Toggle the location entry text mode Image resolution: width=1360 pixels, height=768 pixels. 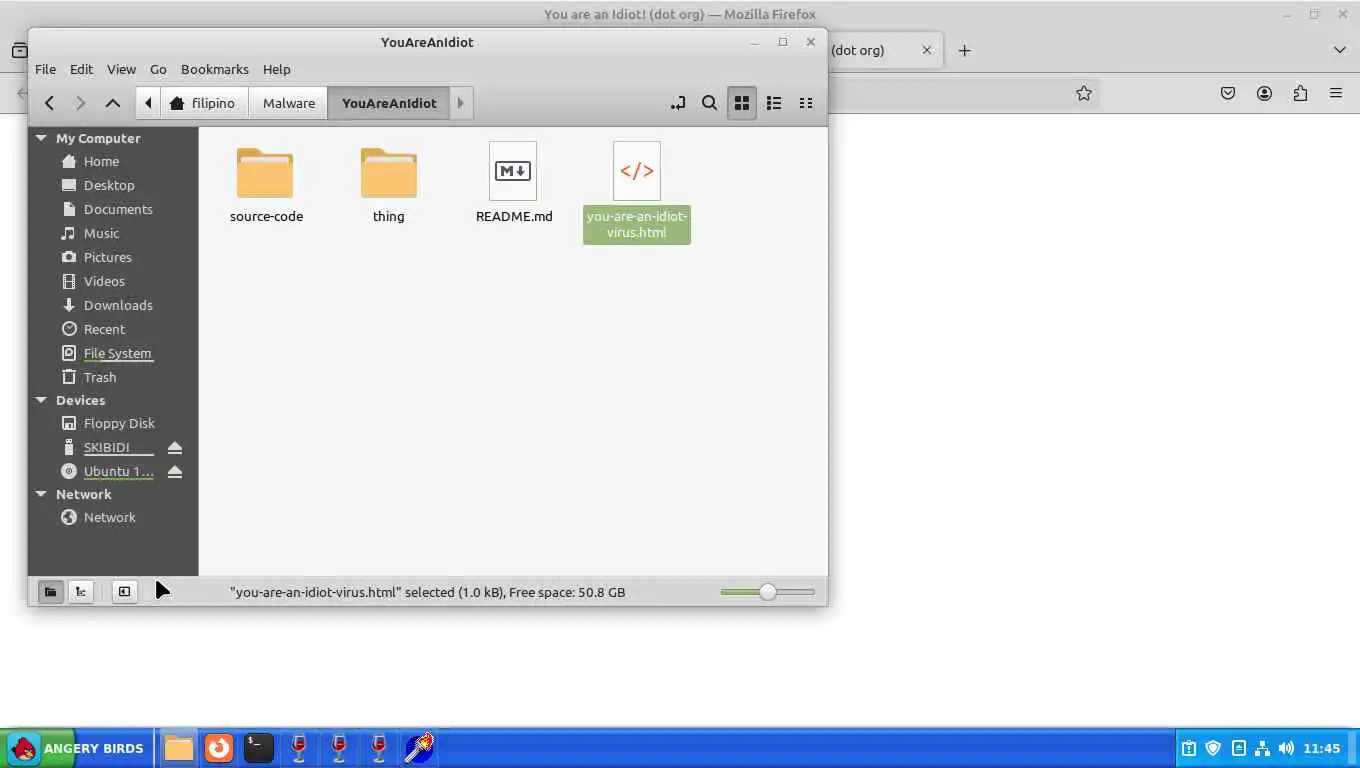pyautogui.click(x=678, y=103)
